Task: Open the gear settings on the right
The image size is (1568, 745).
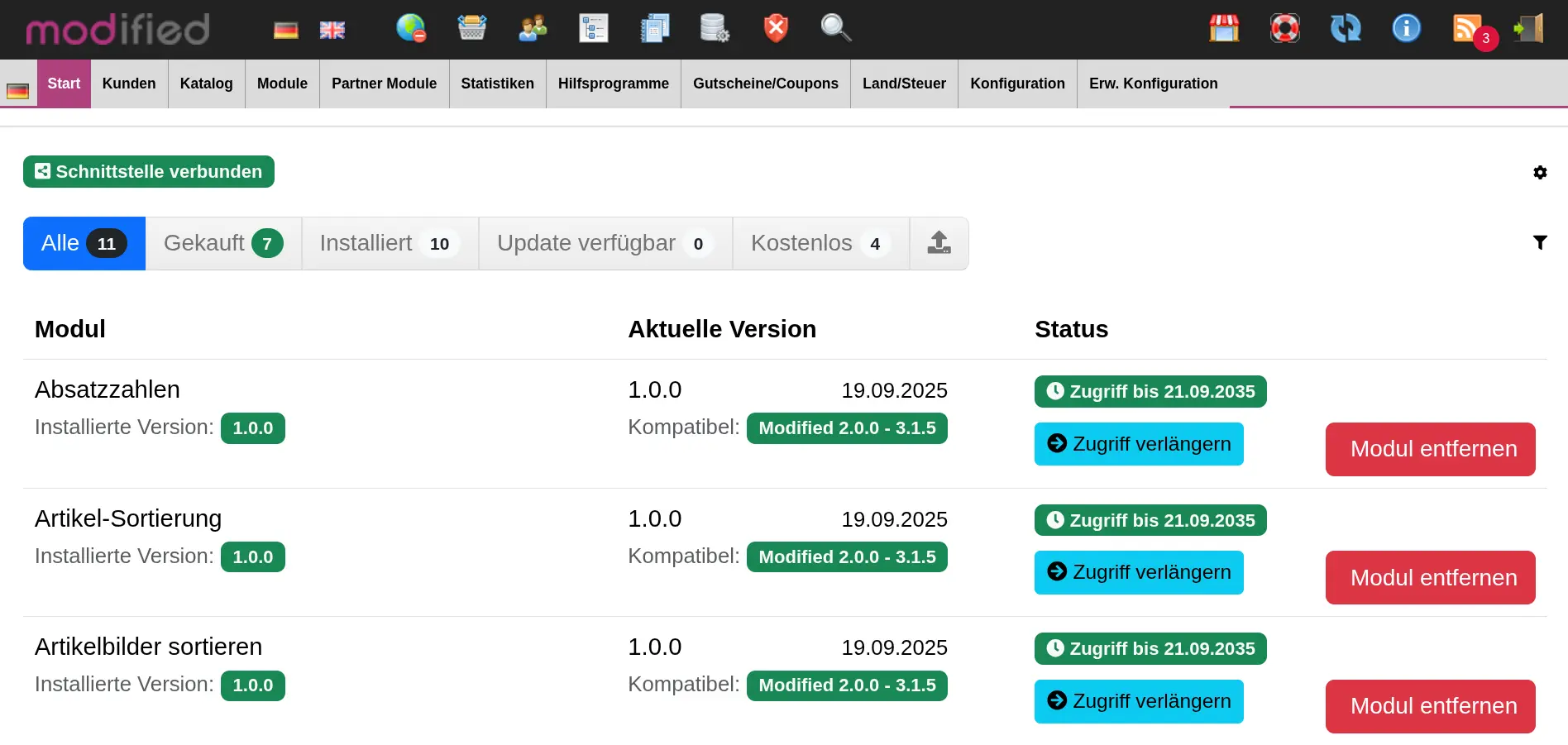Action: pos(1540,172)
